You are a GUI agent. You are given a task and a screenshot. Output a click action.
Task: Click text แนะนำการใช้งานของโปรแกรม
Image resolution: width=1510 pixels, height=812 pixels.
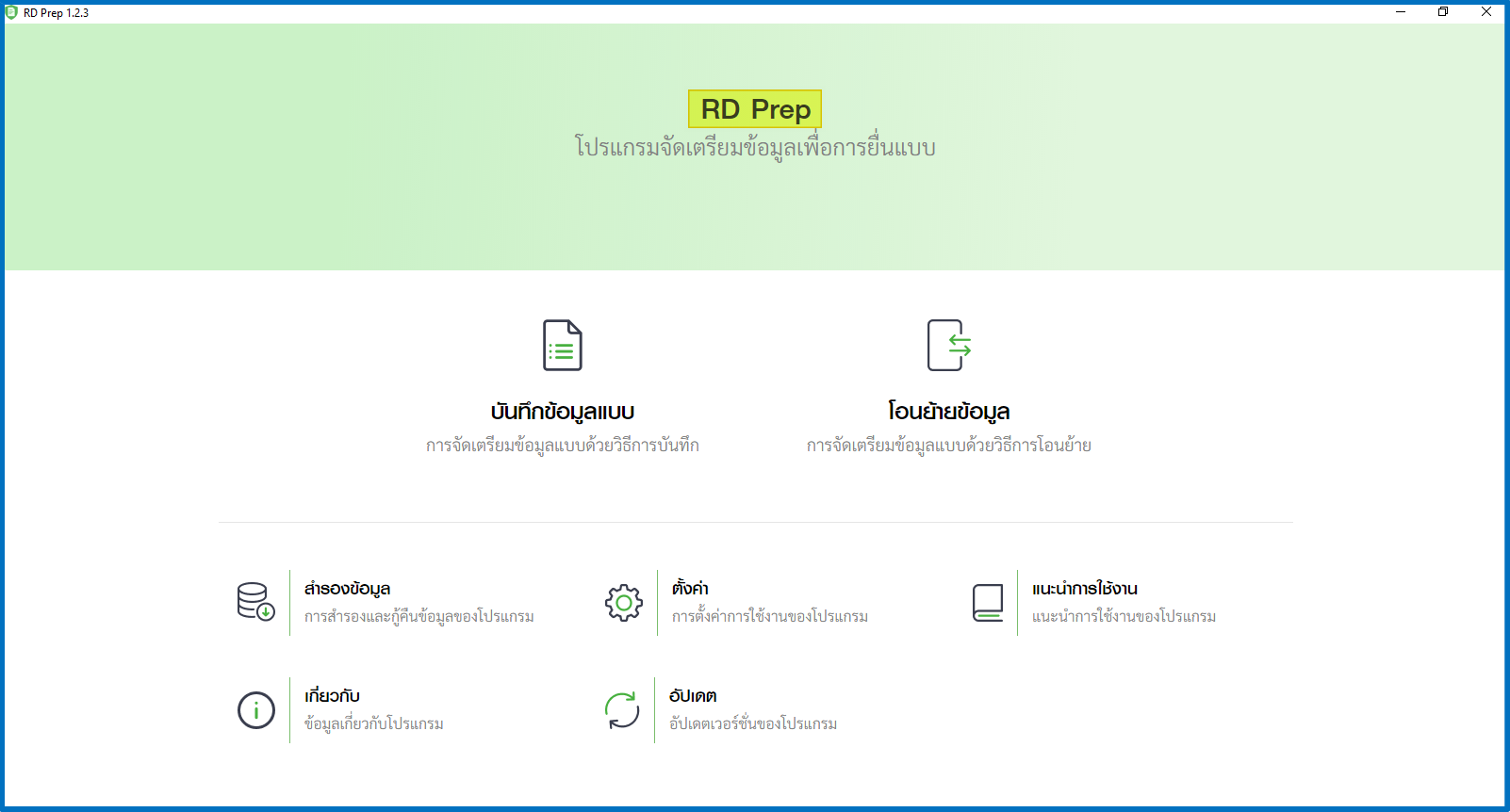pos(1124,617)
